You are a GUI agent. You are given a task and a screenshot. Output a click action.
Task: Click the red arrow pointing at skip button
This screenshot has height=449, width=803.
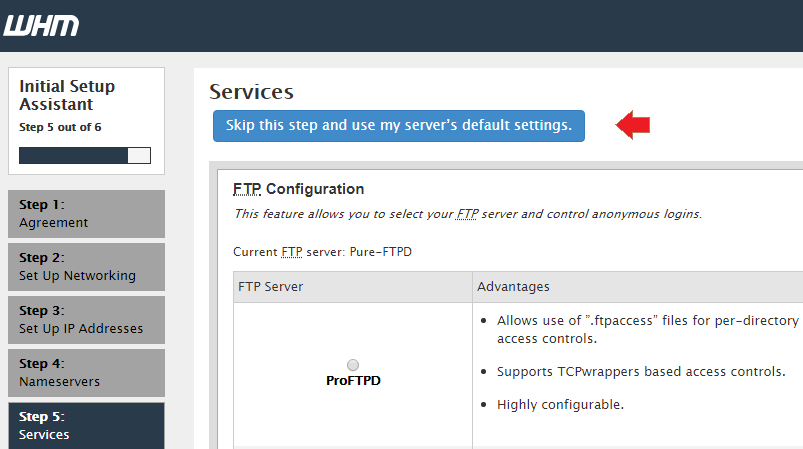632,125
